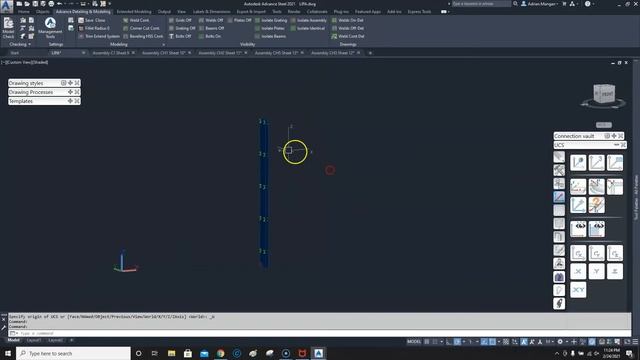Click Isolate Identical
The height and width of the screenshot is (360, 640).
[x=308, y=28]
